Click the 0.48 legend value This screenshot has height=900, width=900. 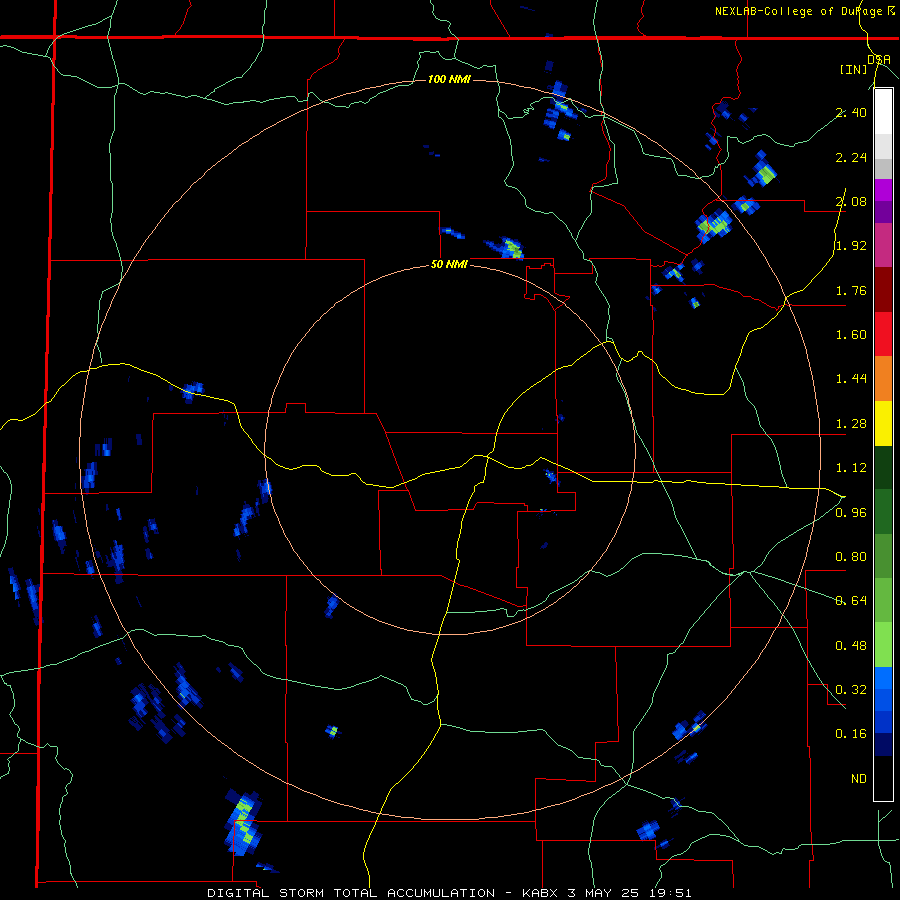[x=851, y=646]
